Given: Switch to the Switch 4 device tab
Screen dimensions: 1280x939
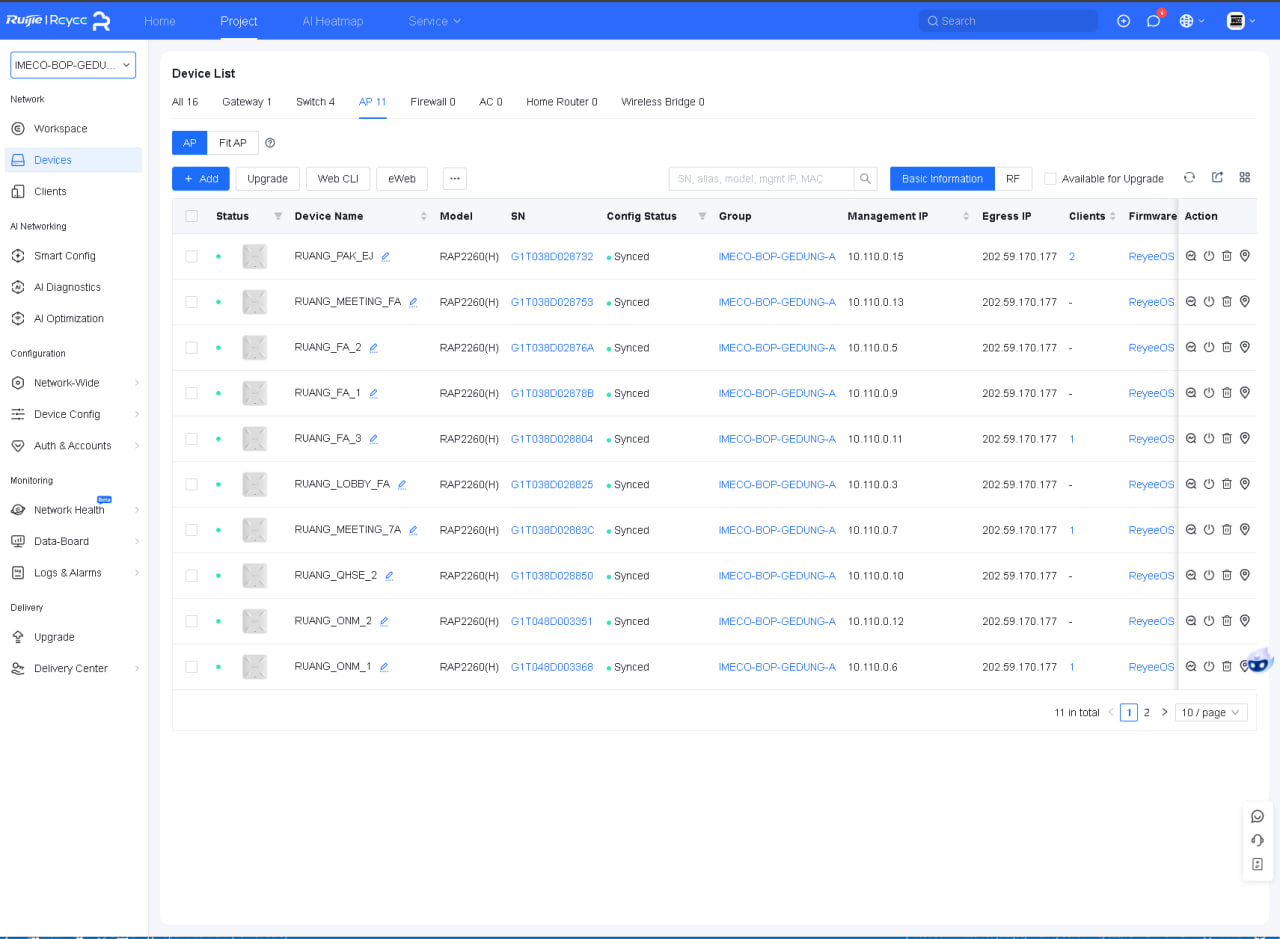Looking at the screenshot, I should click(315, 102).
